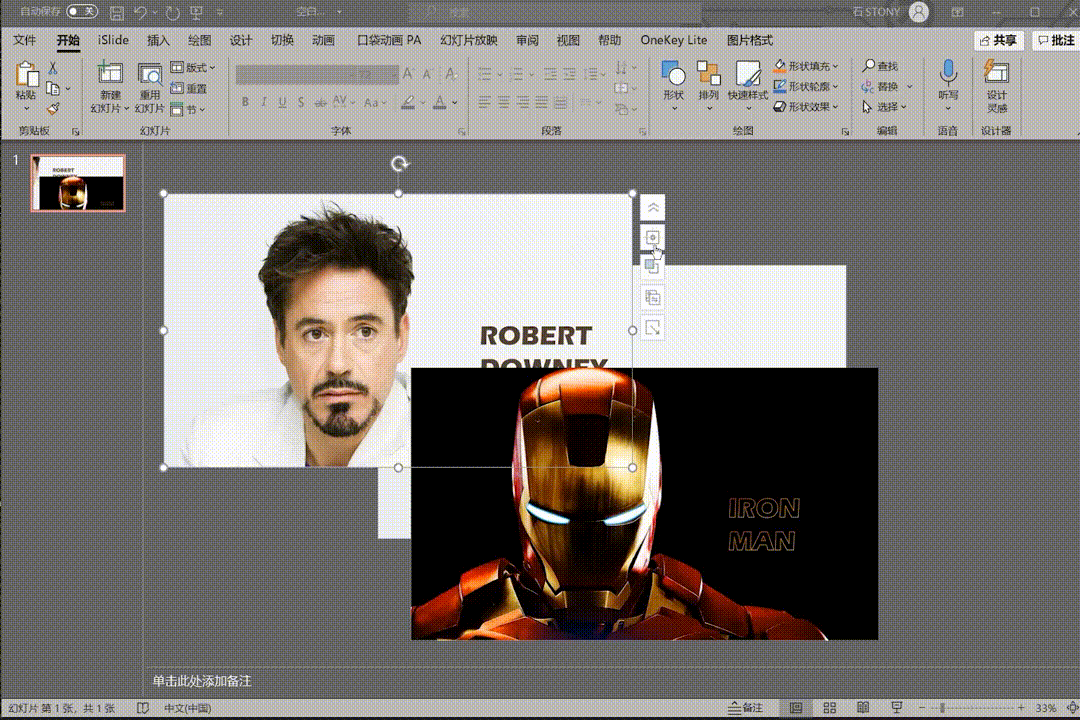This screenshot has width=1080, height=720.
Task: Toggle Bold formatting
Action: coord(245,102)
